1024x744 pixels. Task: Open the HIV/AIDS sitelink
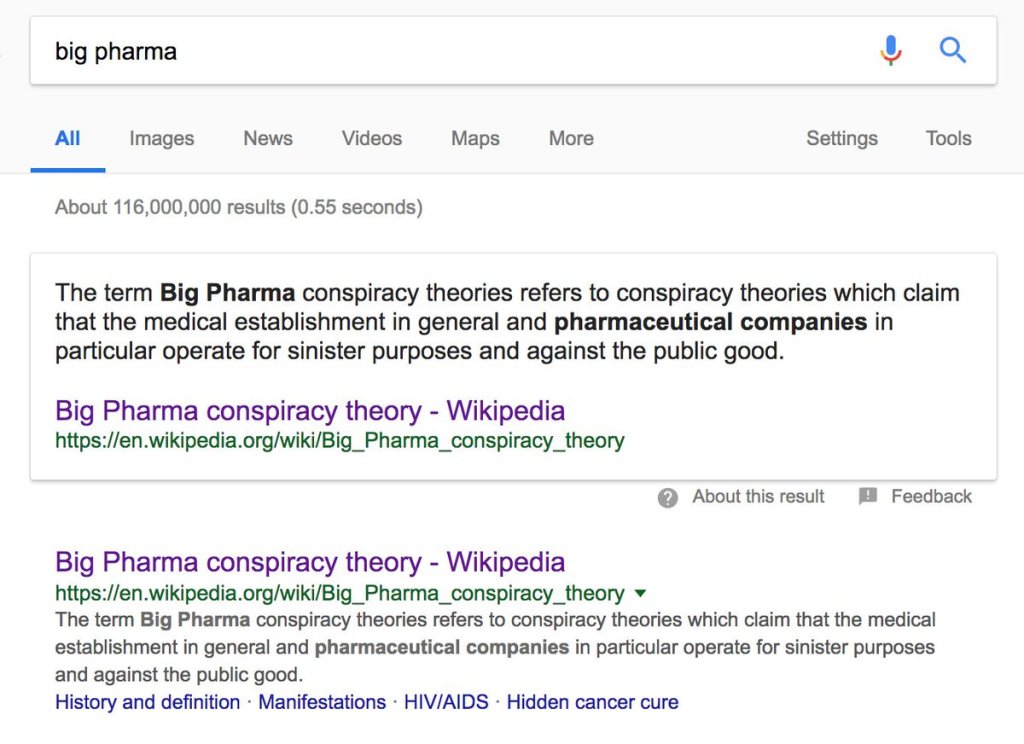click(446, 702)
